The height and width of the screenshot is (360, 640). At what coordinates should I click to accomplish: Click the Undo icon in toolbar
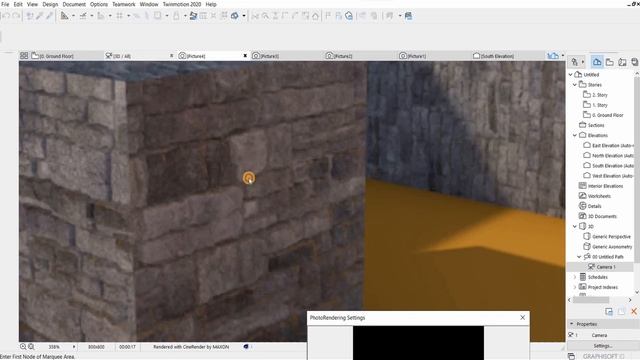tap(6, 16)
